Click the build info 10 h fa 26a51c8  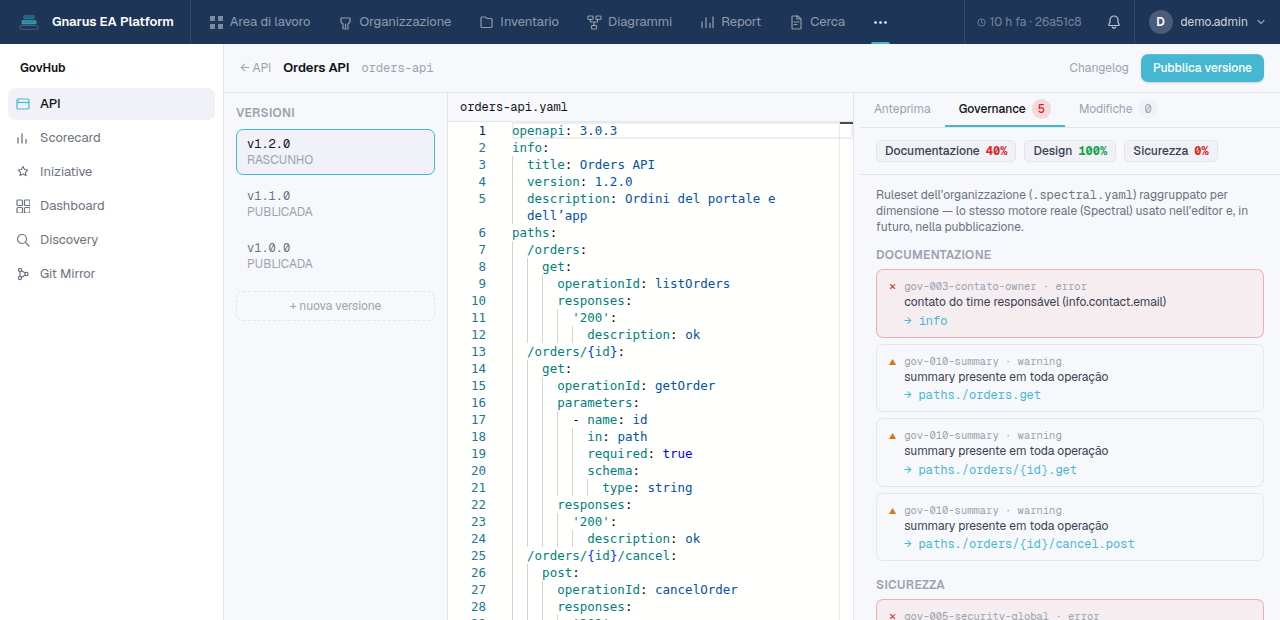tap(1028, 21)
